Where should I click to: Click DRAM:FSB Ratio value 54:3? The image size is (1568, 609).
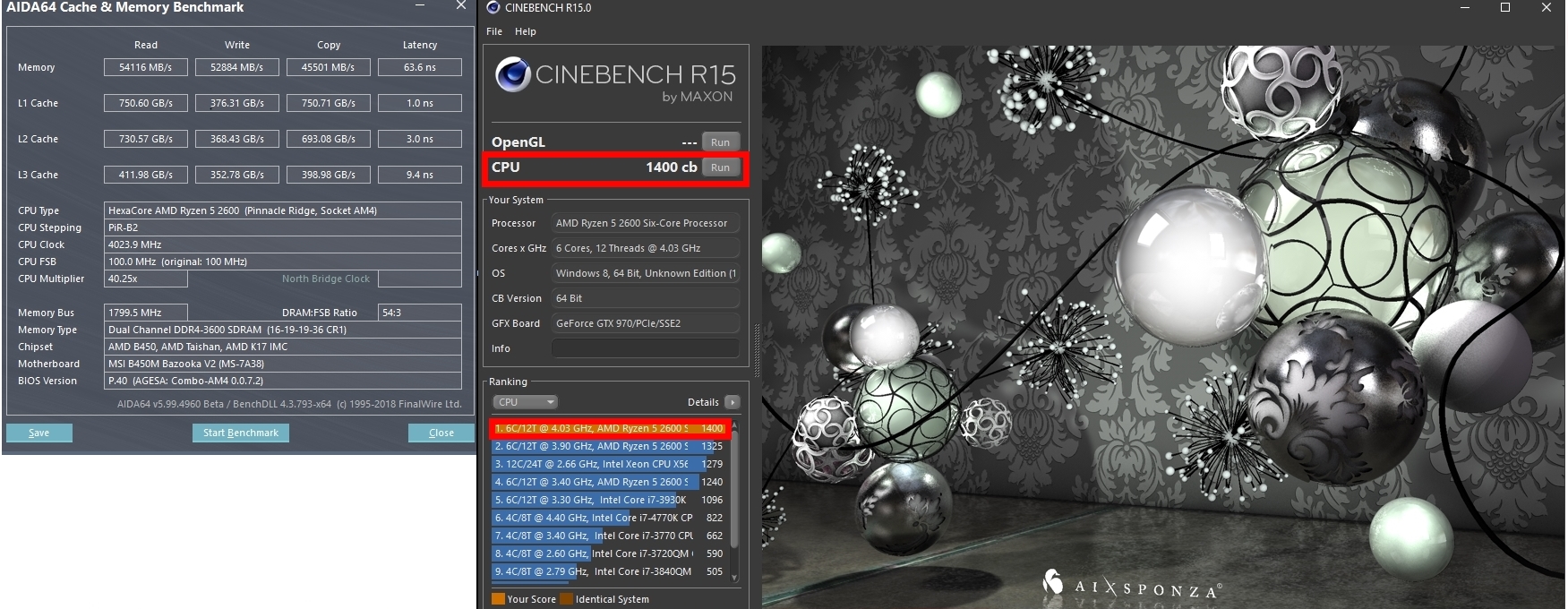click(x=420, y=313)
